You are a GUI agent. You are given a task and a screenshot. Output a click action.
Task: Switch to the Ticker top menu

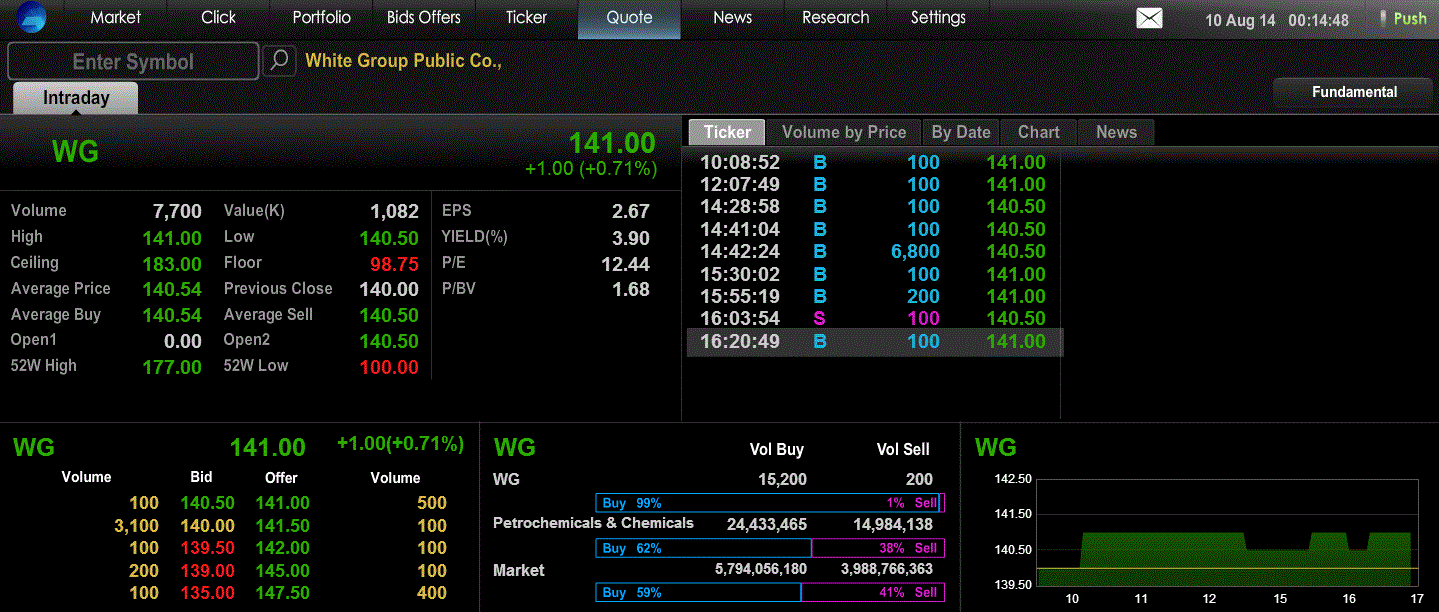click(x=526, y=18)
